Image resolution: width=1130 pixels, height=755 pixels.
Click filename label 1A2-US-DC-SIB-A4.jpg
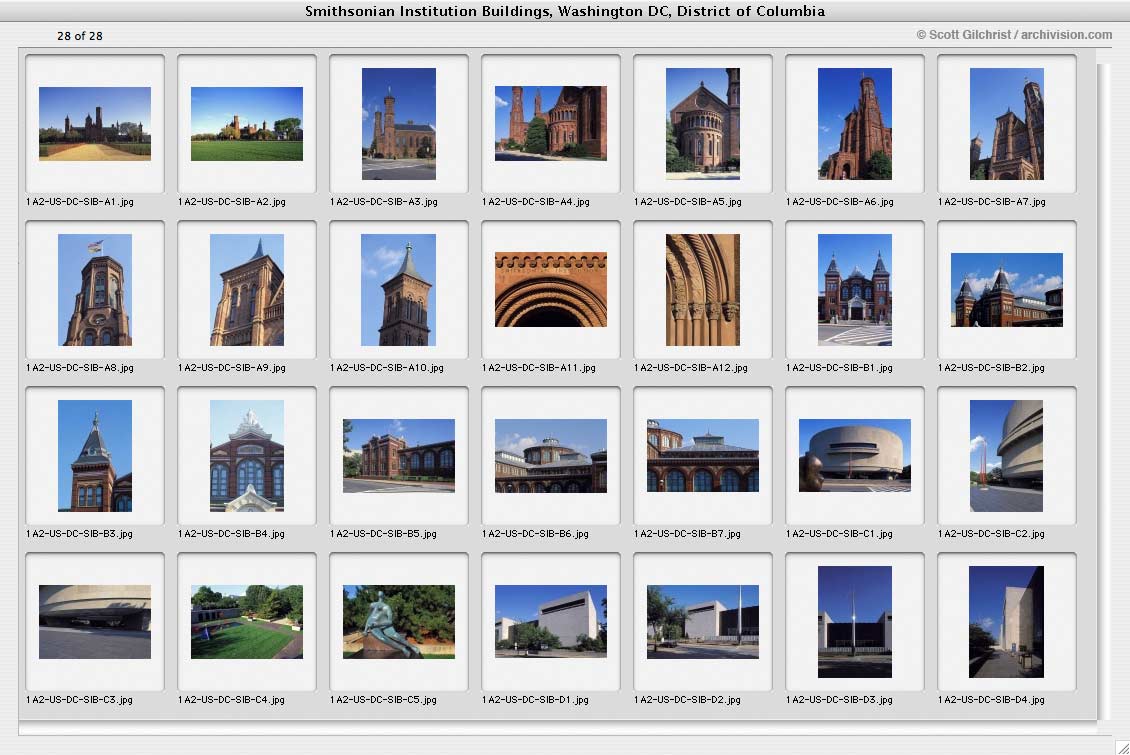click(536, 202)
